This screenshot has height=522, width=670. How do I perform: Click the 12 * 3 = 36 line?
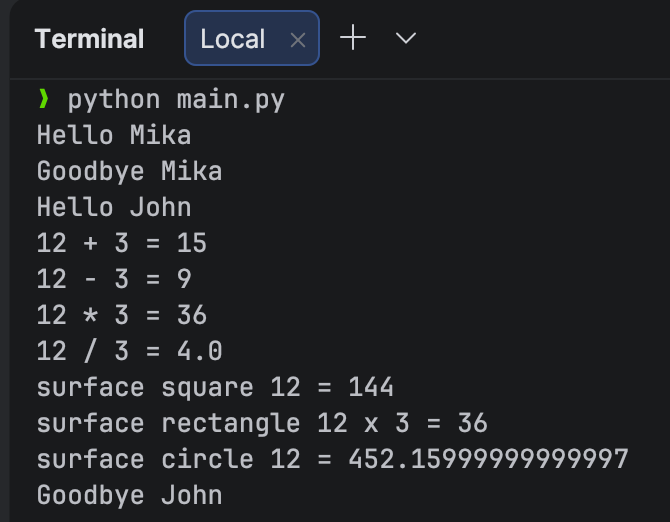[x=121, y=315]
